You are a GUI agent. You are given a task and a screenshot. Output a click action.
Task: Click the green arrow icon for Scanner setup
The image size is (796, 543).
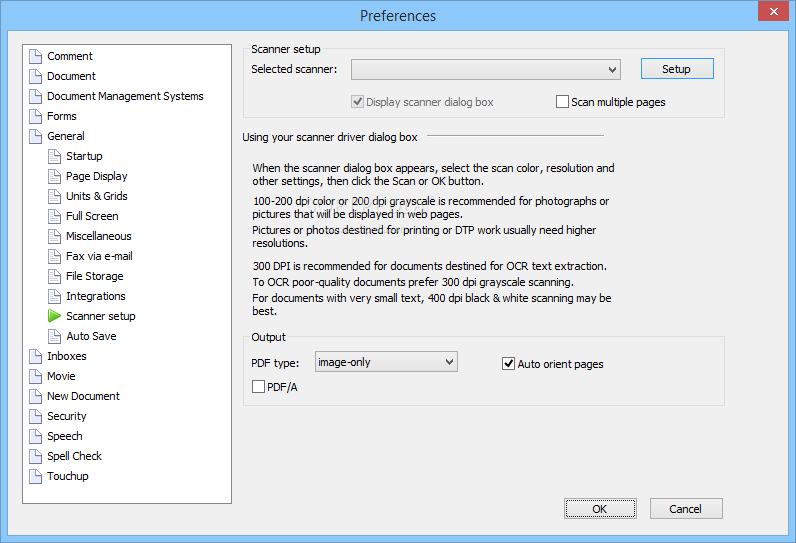(54, 316)
